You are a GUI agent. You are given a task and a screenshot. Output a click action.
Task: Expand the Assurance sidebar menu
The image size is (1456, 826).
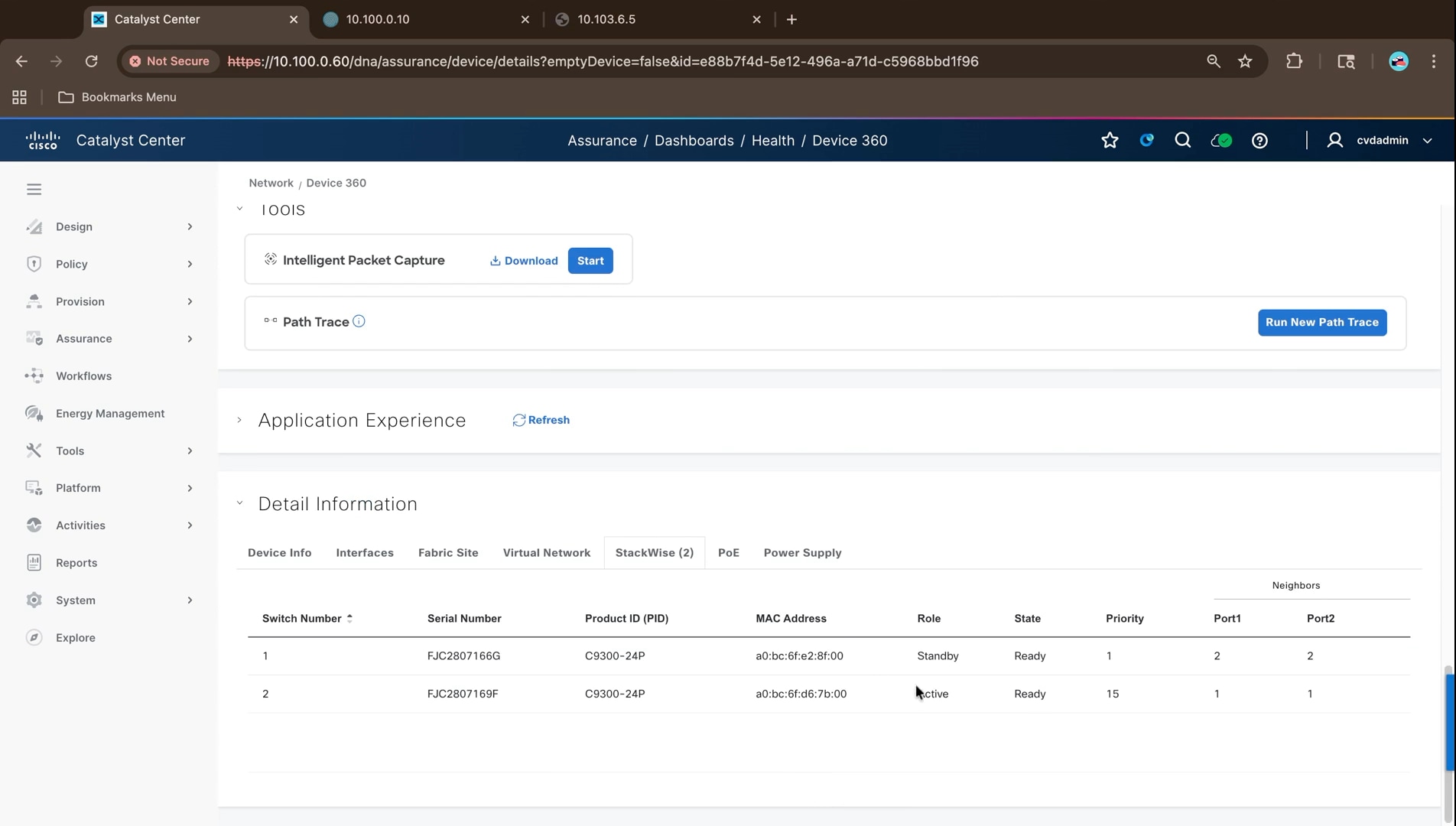click(x=190, y=339)
